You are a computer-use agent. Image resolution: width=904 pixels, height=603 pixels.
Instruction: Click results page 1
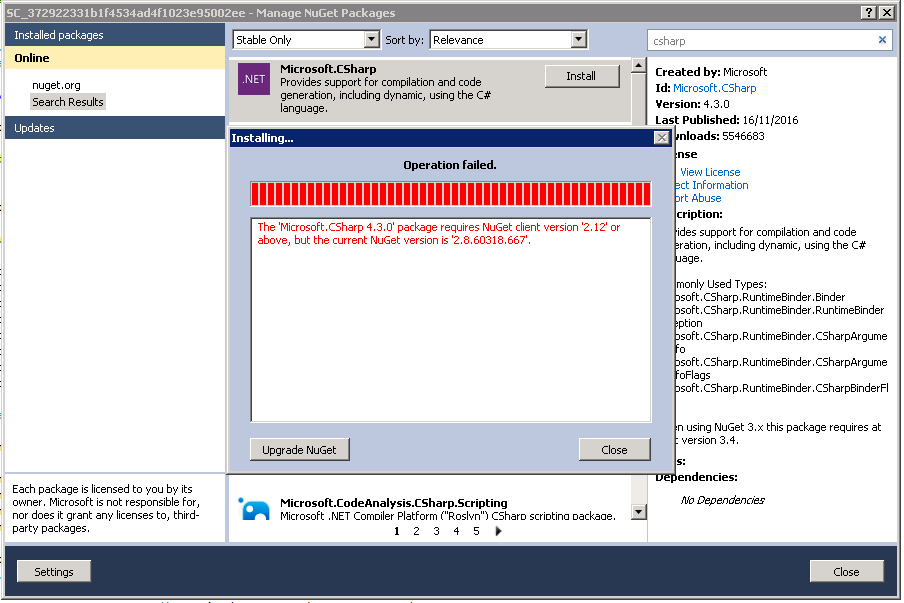397,531
